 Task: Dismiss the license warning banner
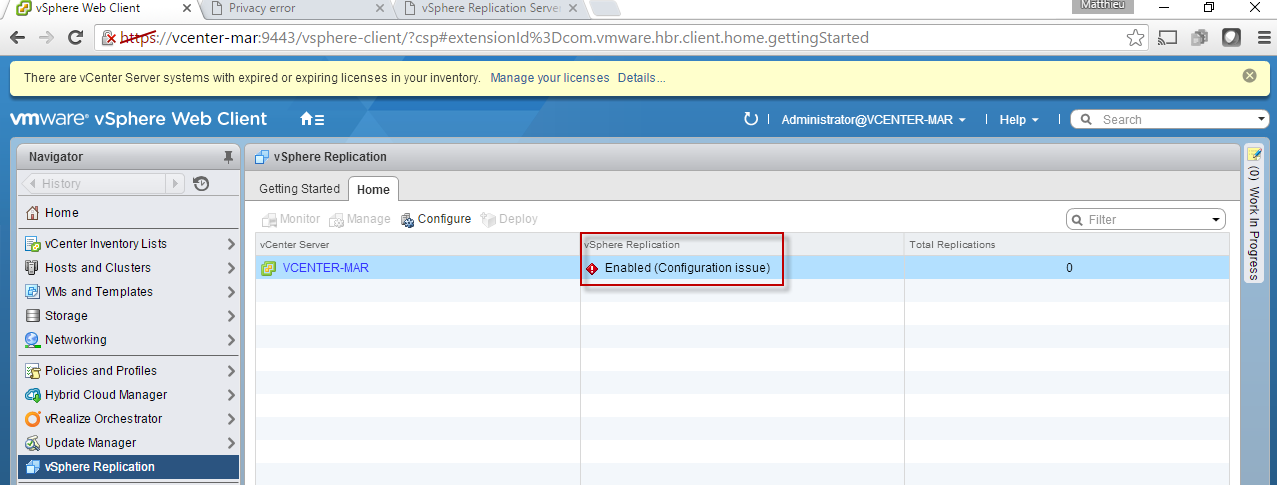[x=1249, y=76]
